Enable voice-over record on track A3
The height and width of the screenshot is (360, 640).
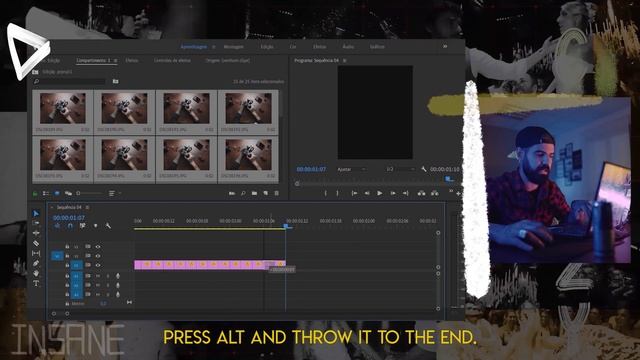tap(118, 294)
